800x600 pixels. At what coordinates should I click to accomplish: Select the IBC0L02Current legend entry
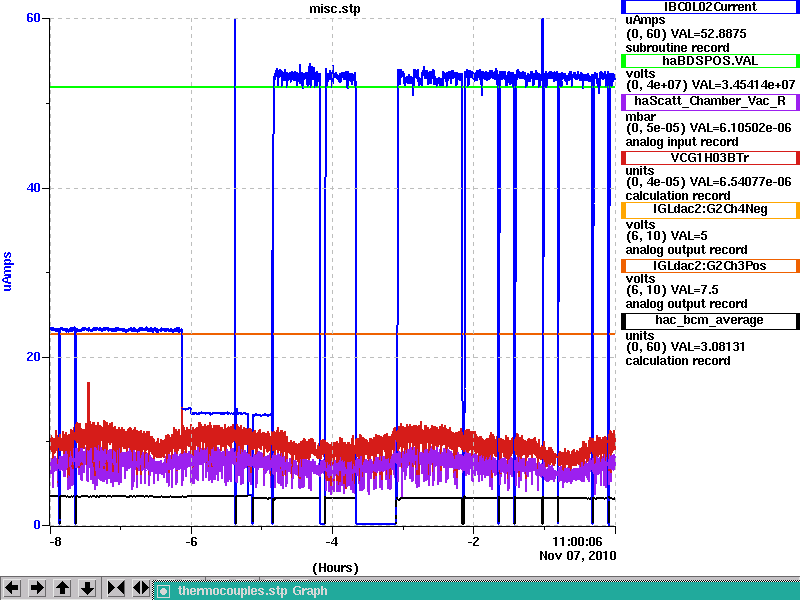[x=710, y=7]
